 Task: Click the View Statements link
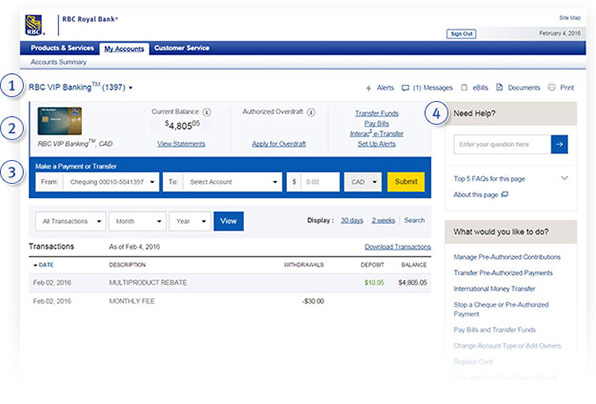tap(181, 144)
